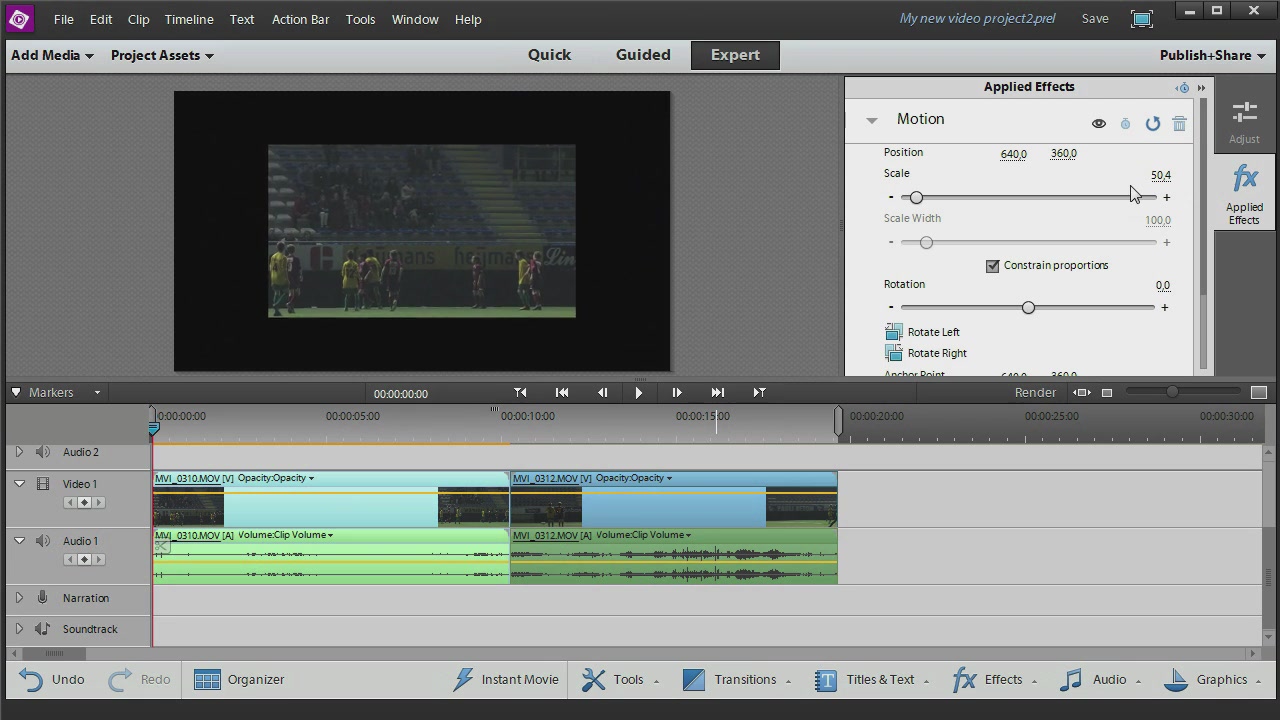1280x720 pixels.
Task: Click the zoom in timeline icon
Action: pyautogui.click(x=1259, y=393)
